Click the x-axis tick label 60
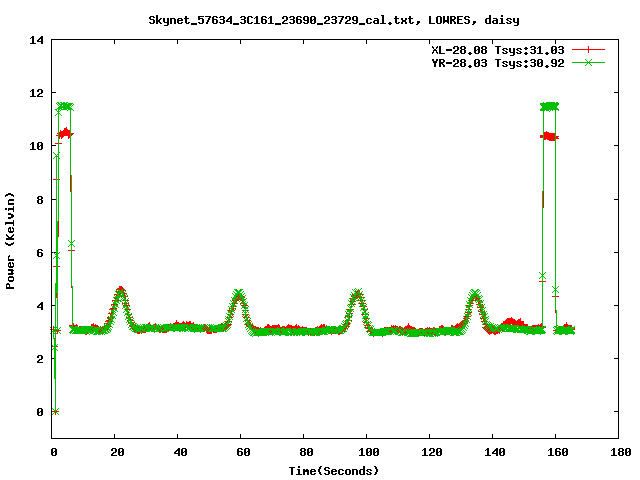This screenshot has width=640, height=480. point(243,452)
